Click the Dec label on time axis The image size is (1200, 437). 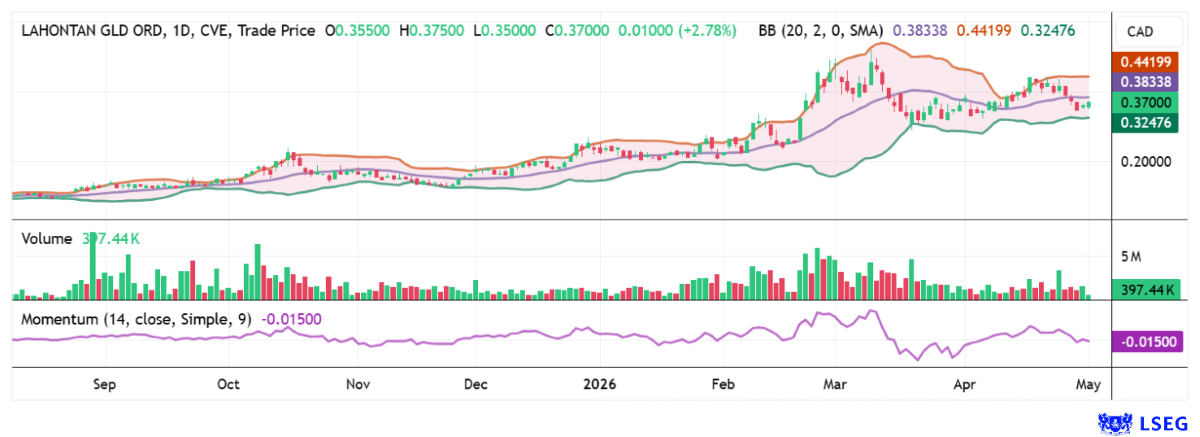[x=476, y=384]
